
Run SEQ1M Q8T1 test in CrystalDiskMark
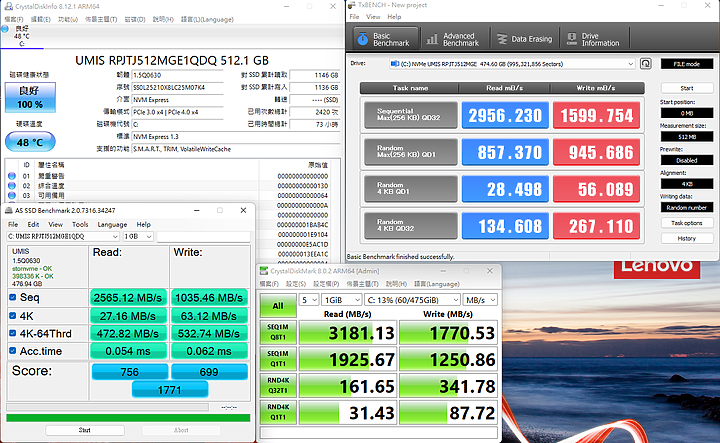[278, 332]
